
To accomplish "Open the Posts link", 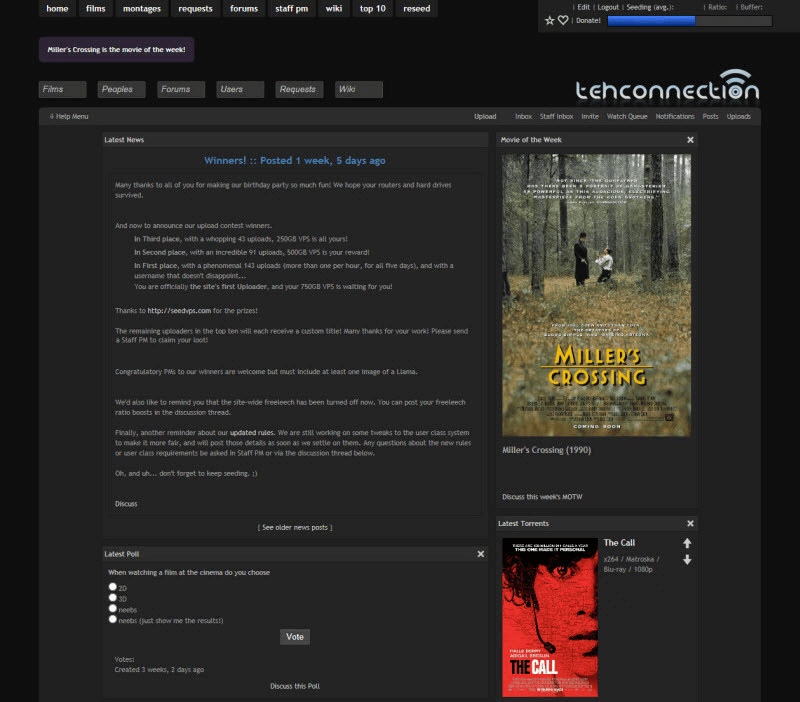I will (710, 116).
